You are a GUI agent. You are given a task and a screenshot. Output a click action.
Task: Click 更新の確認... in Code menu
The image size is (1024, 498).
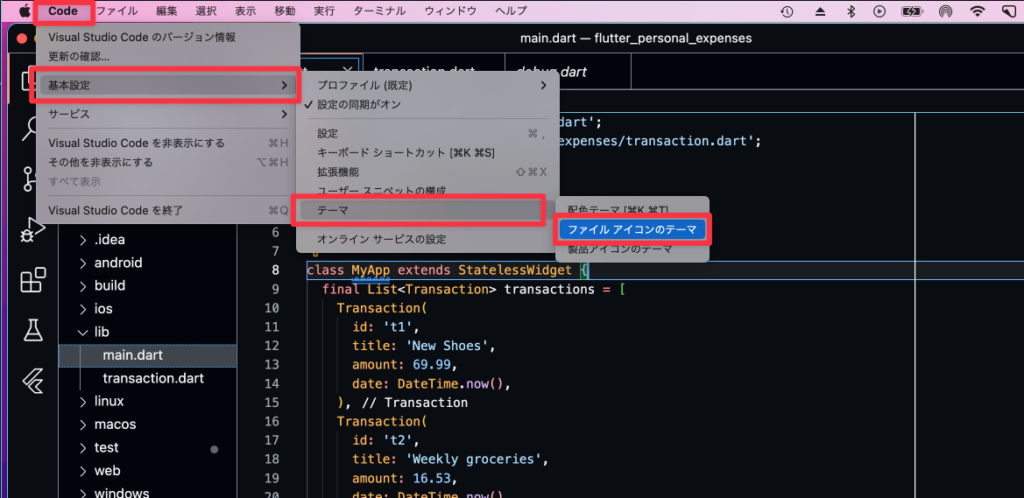tap(80, 56)
